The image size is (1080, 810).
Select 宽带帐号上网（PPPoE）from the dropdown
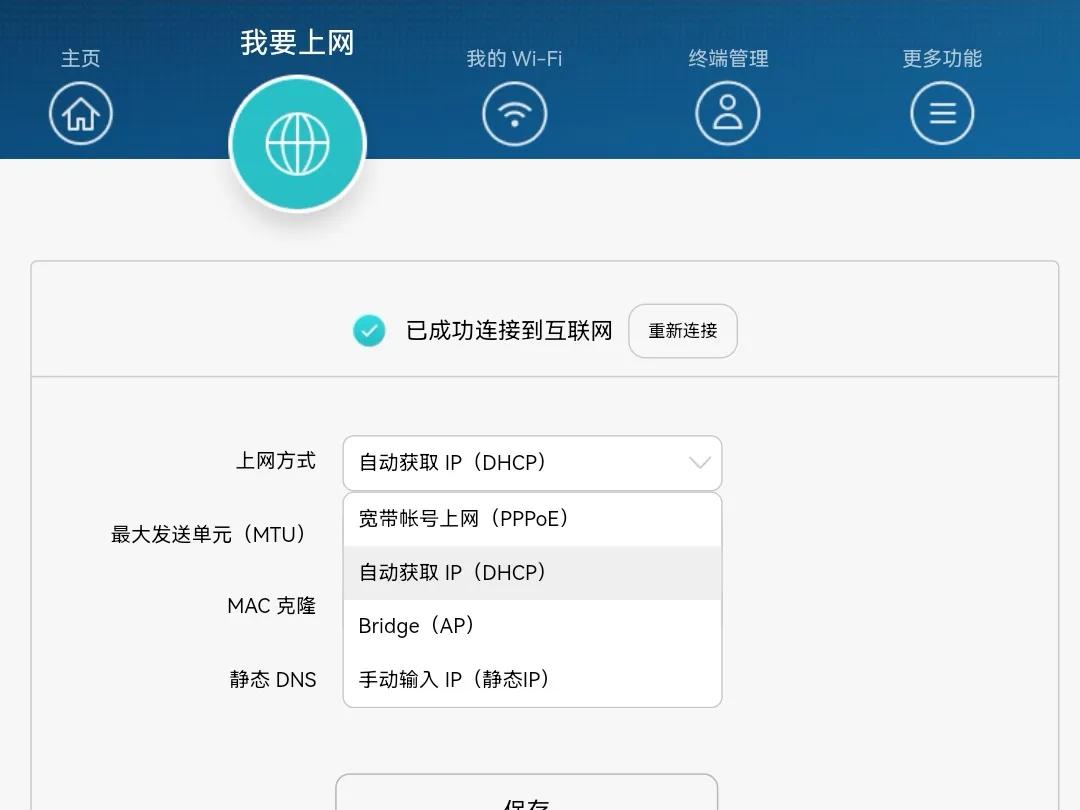[x=466, y=519]
